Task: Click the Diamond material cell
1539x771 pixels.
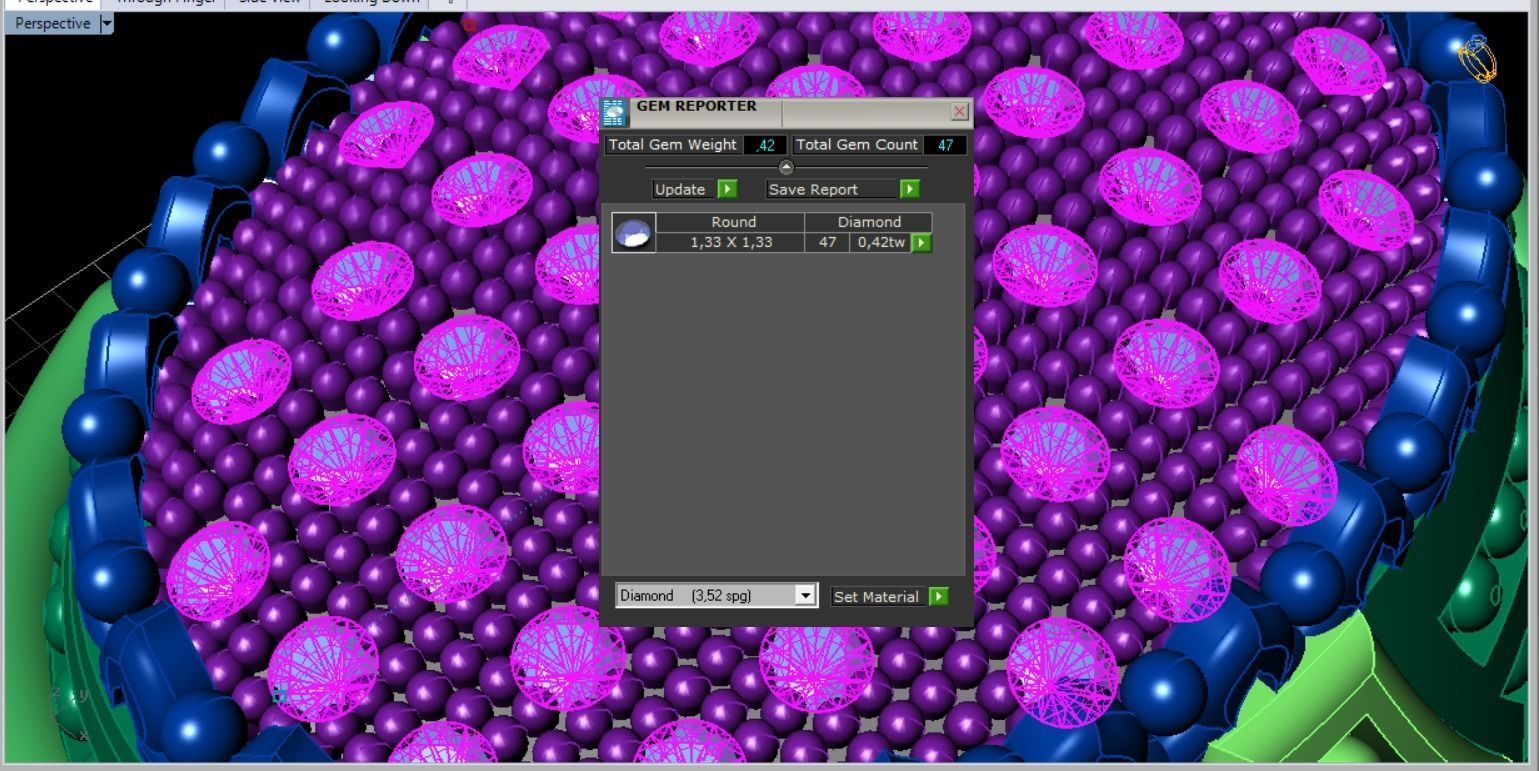Action: 869,222
